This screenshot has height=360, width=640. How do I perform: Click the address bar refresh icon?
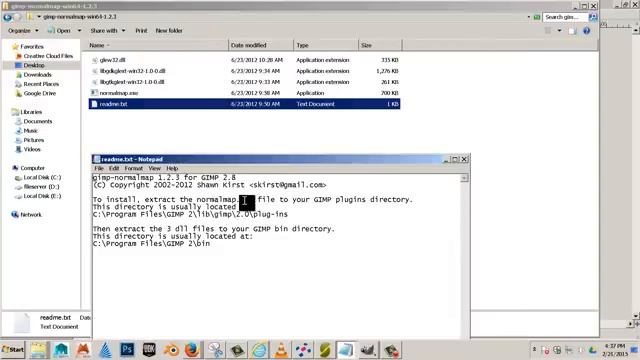pyautogui.click(x=537, y=17)
